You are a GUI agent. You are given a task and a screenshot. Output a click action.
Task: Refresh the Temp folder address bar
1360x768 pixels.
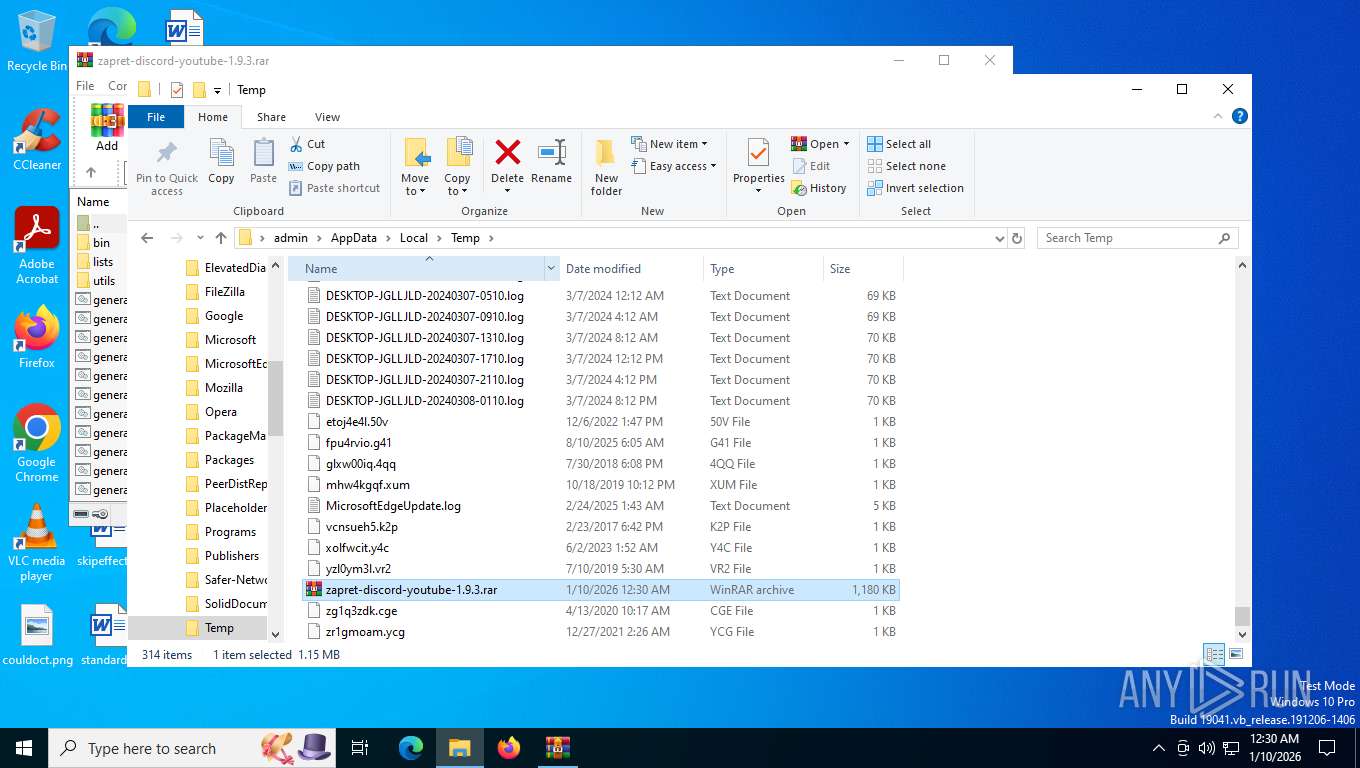(x=1017, y=238)
